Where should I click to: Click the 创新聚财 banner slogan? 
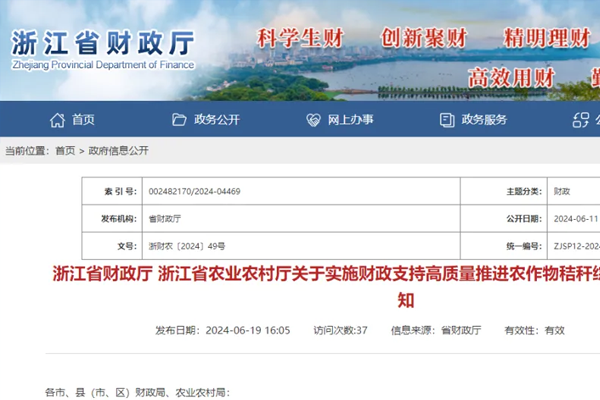pos(424,39)
